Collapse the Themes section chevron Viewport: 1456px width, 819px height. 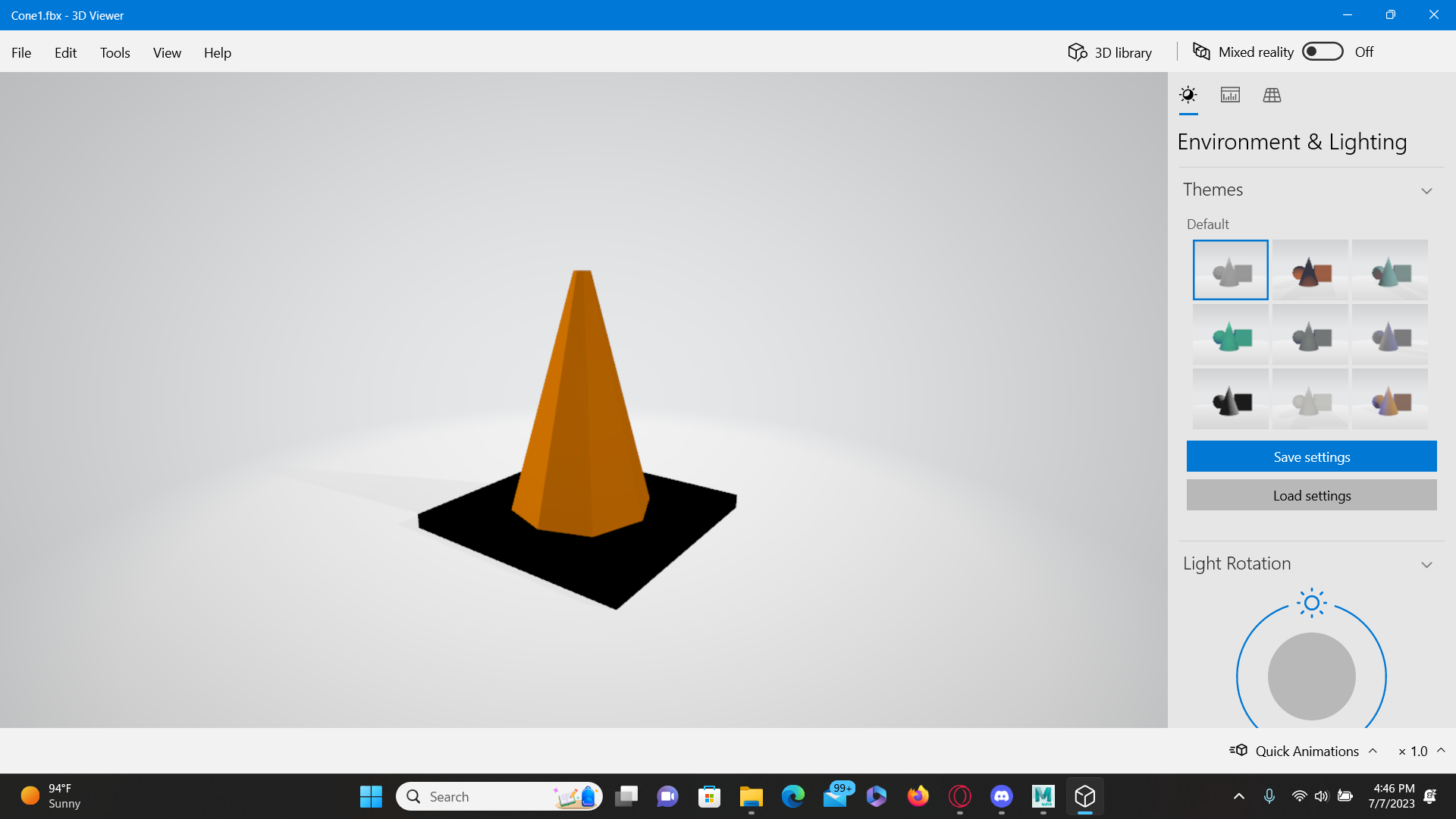point(1426,191)
